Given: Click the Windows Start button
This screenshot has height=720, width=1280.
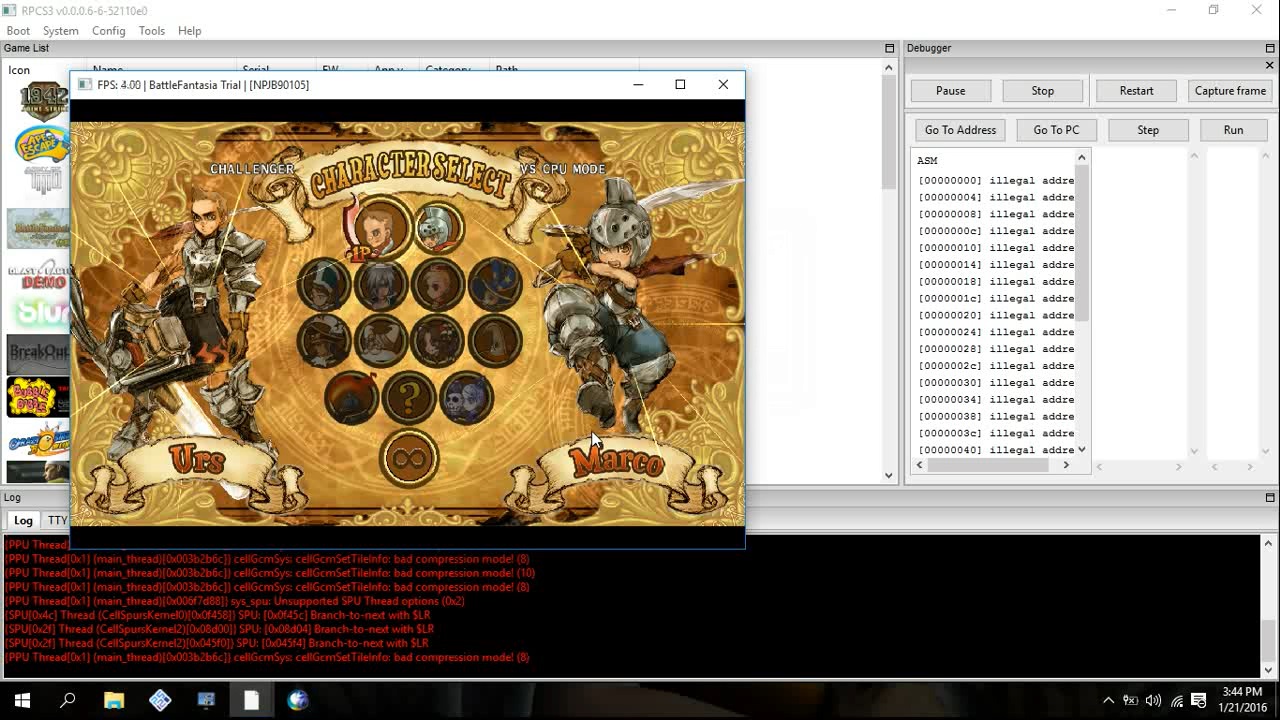Looking at the screenshot, I should tap(22, 700).
